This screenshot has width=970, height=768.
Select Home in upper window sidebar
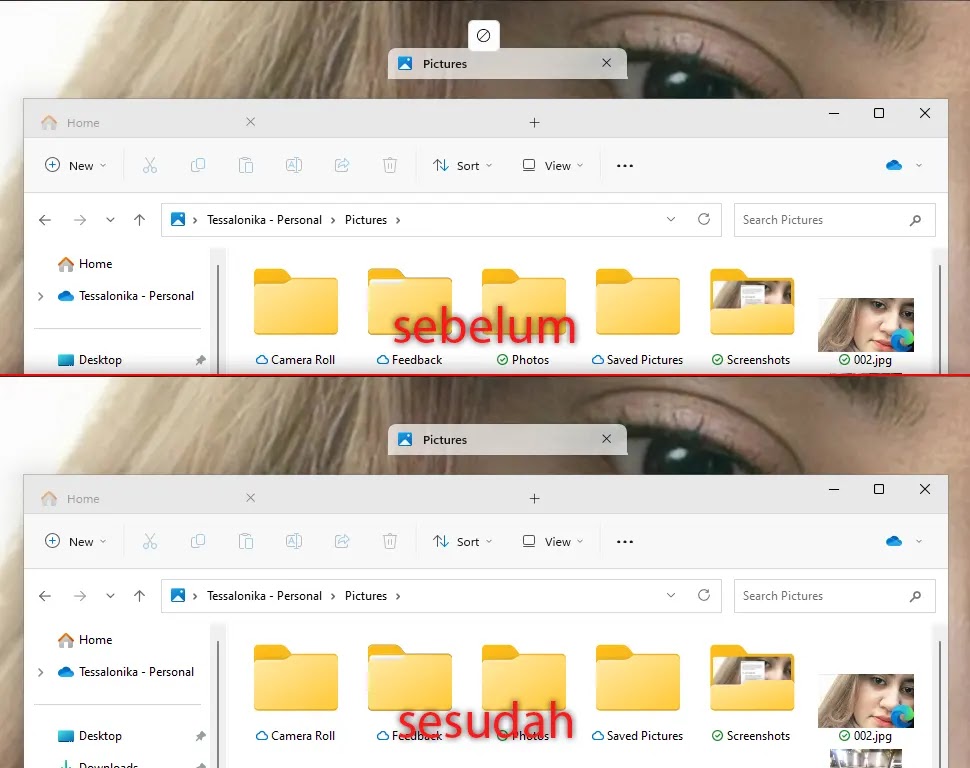[x=85, y=264]
